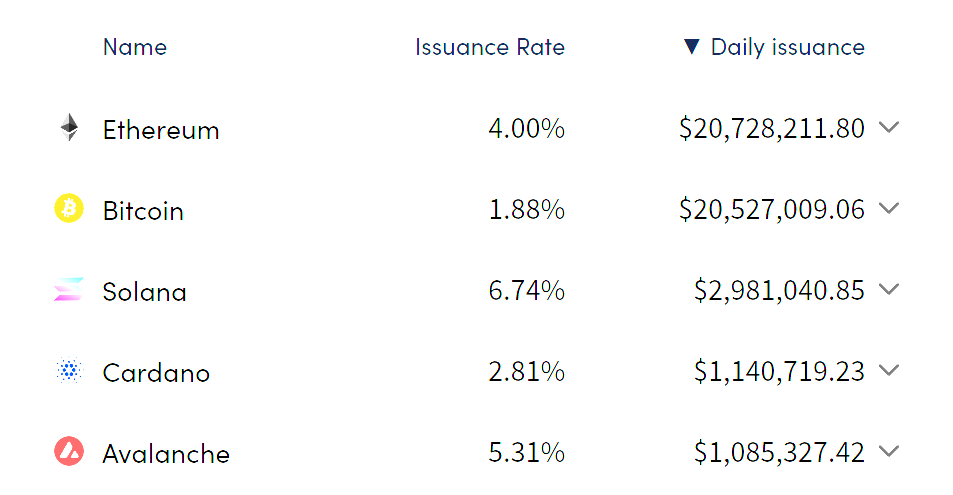Expand the Avalanche row chevron
The image size is (953, 495).
tap(889, 452)
